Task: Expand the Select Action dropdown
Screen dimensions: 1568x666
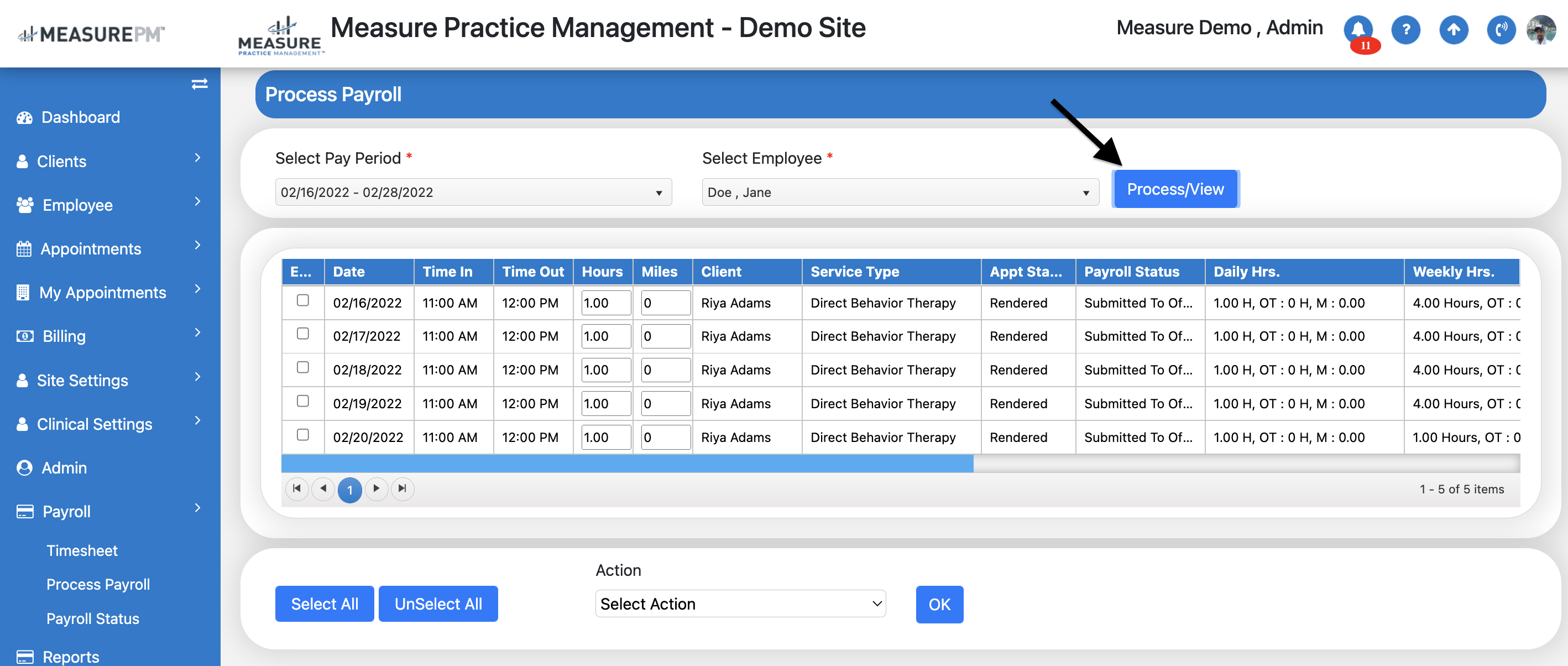Action: click(x=740, y=603)
